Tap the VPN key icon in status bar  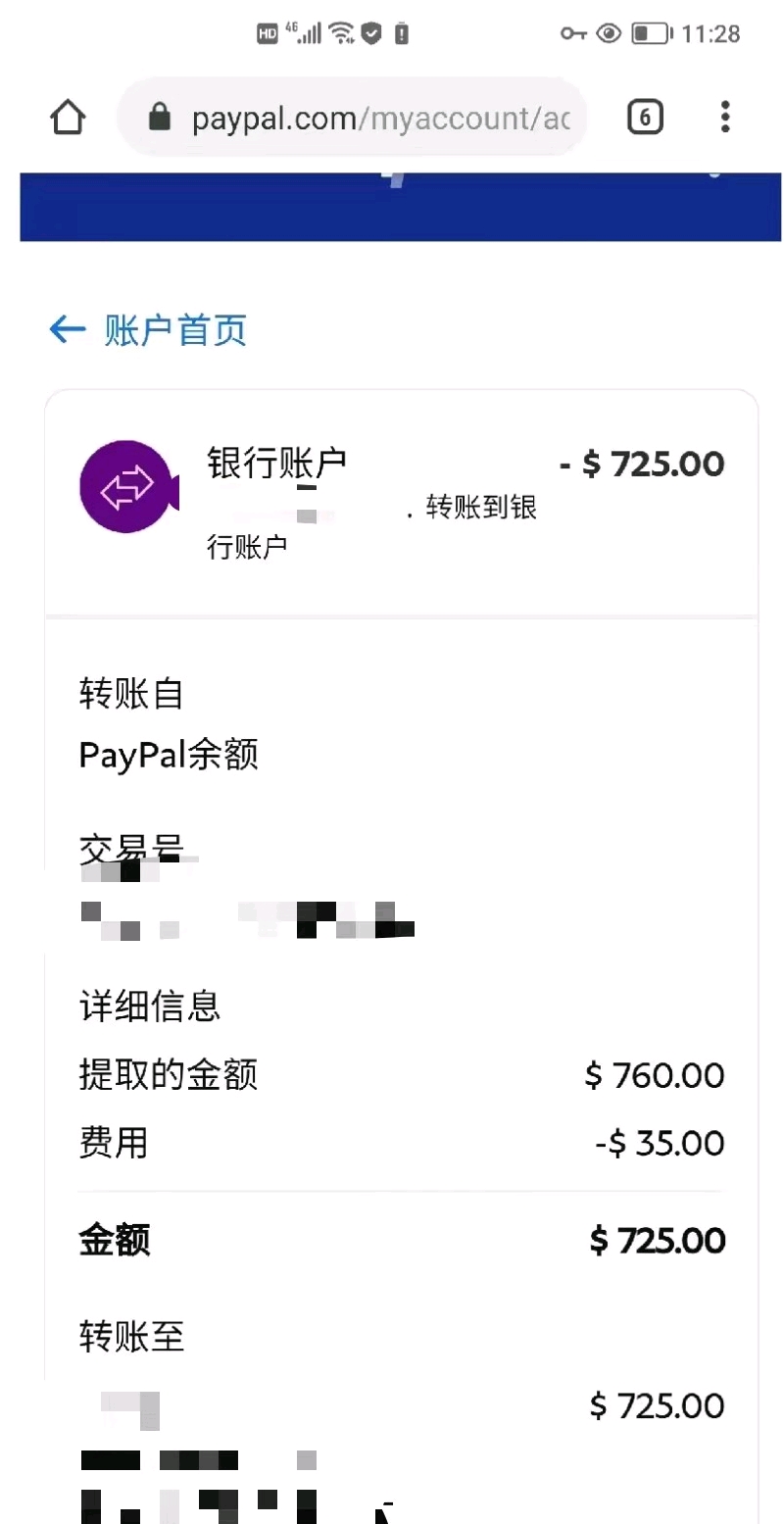pos(573,34)
